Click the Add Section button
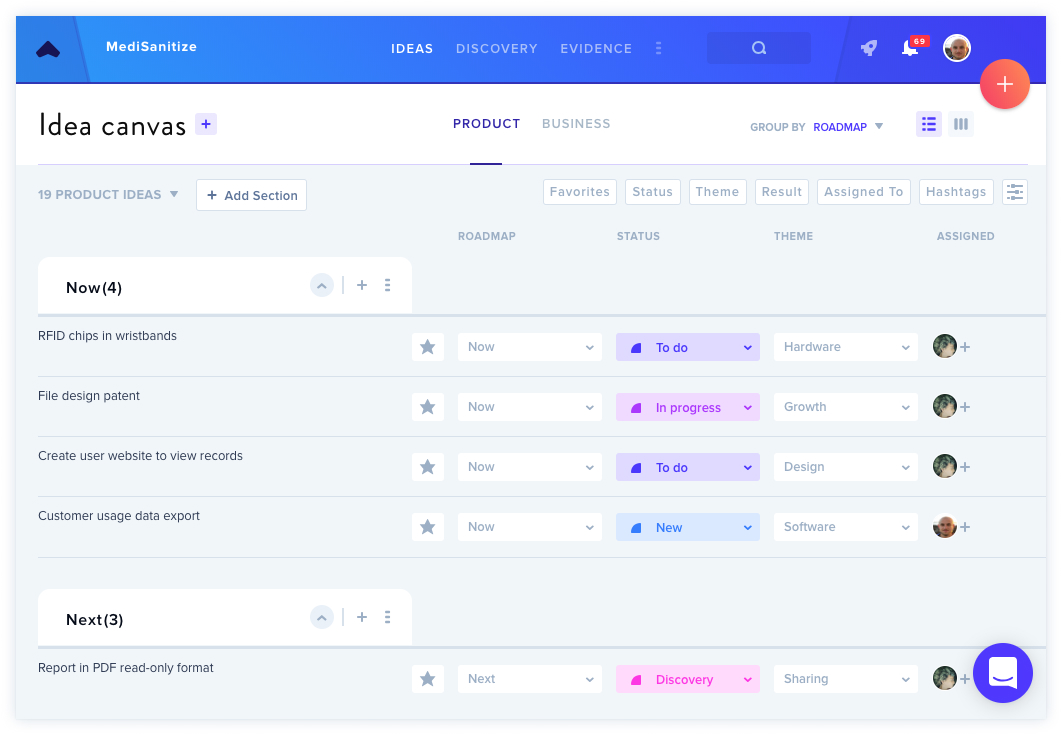The height and width of the screenshot is (735, 1062). (x=251, y=195)
